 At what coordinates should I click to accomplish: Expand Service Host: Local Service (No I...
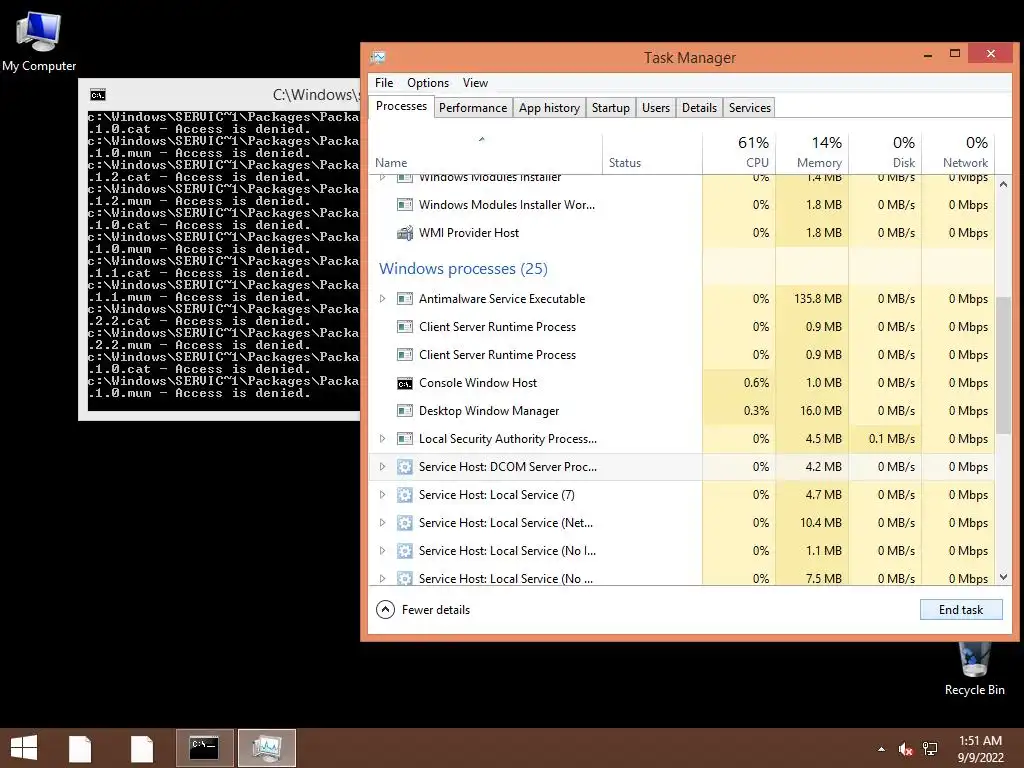383,551
